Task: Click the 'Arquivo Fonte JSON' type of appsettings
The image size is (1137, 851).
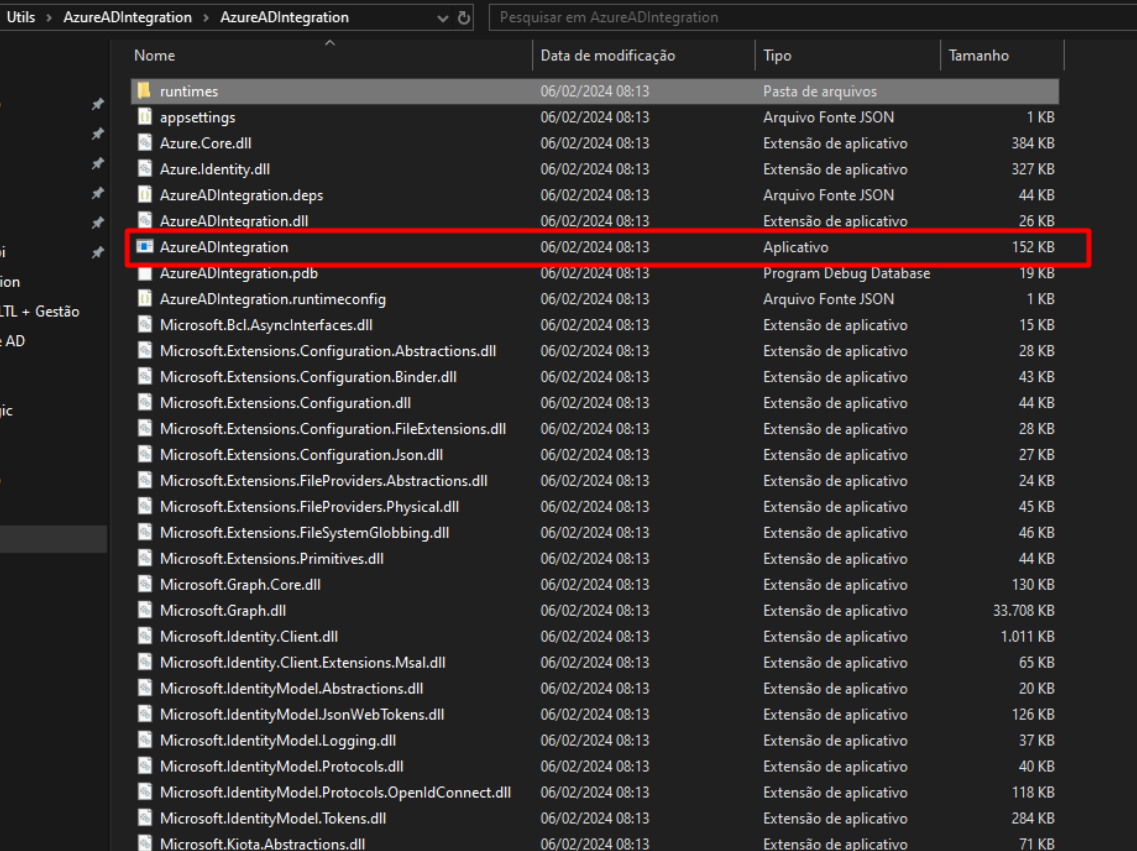Action: 828,117
